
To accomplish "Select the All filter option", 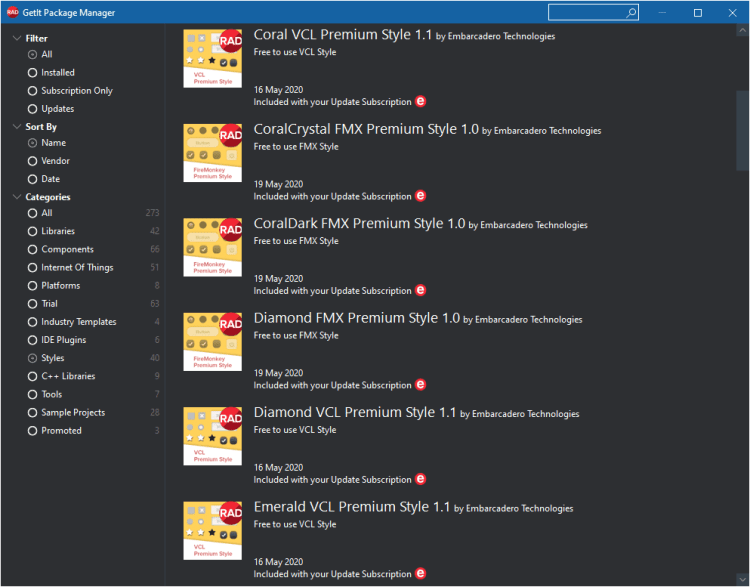I will coord(40,55).
